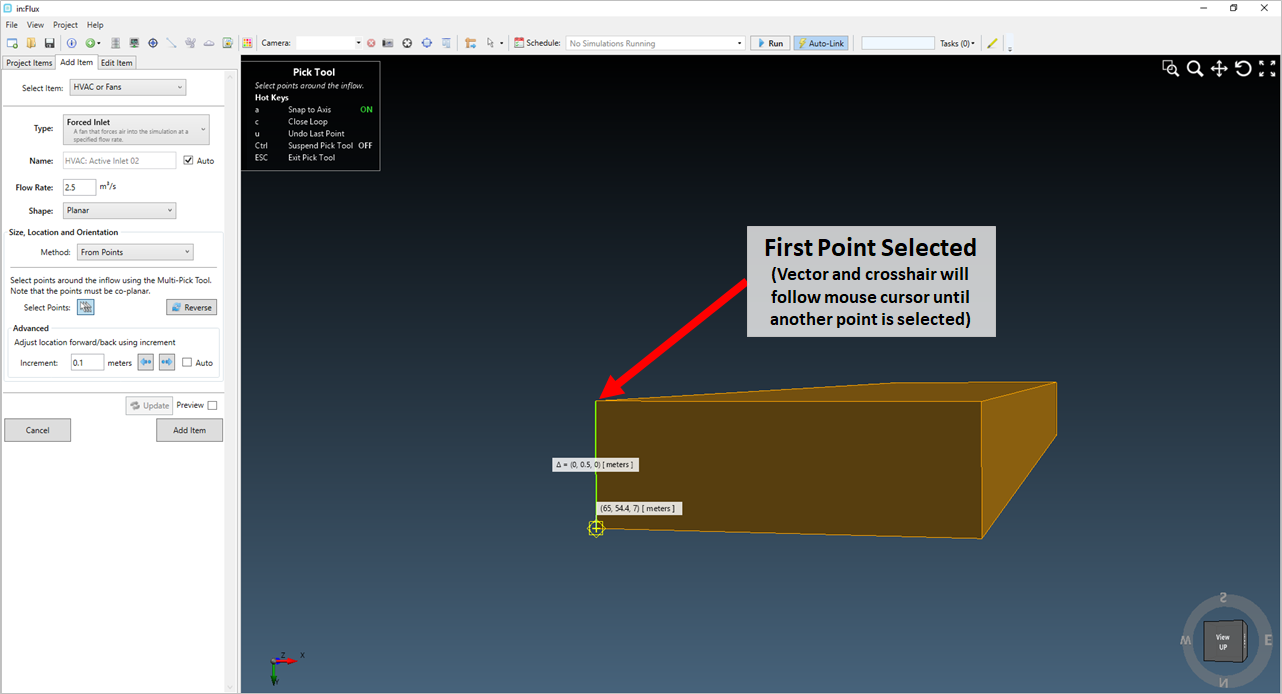Click the Flow Rate input field

click(x=79, y=187)
